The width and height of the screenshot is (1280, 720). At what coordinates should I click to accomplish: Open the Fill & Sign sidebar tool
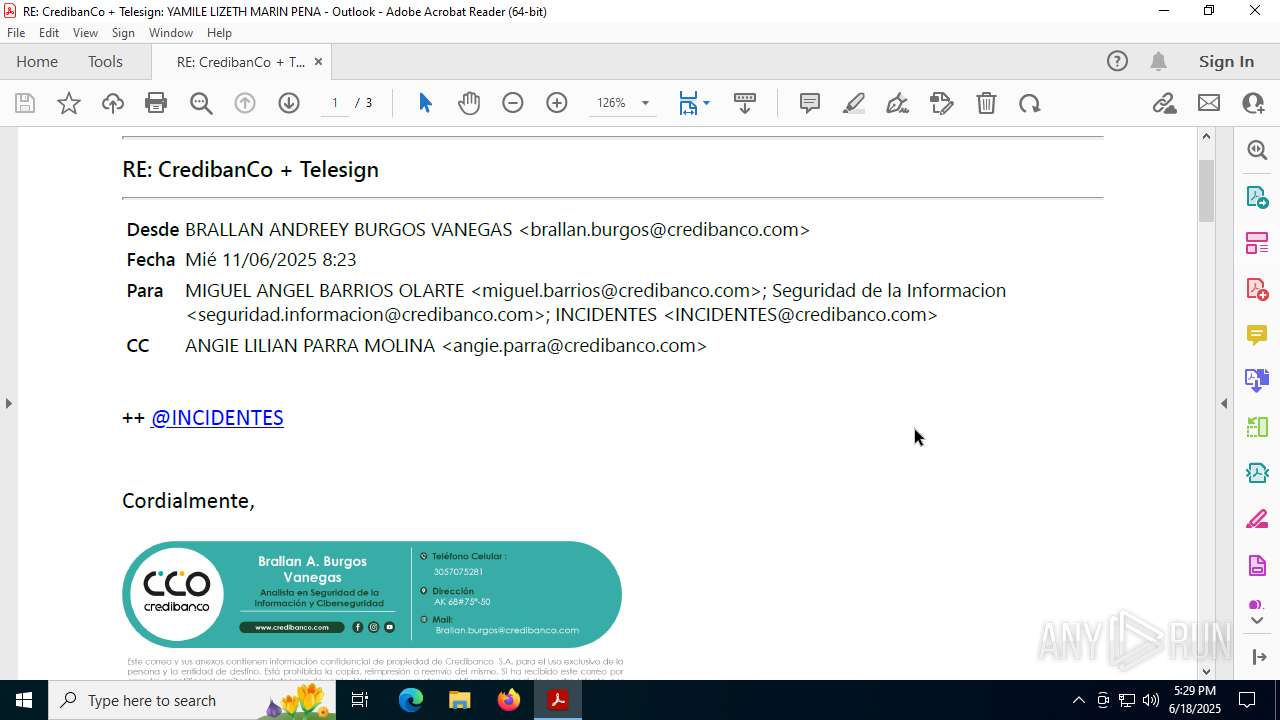click(x=1257, y=519)
